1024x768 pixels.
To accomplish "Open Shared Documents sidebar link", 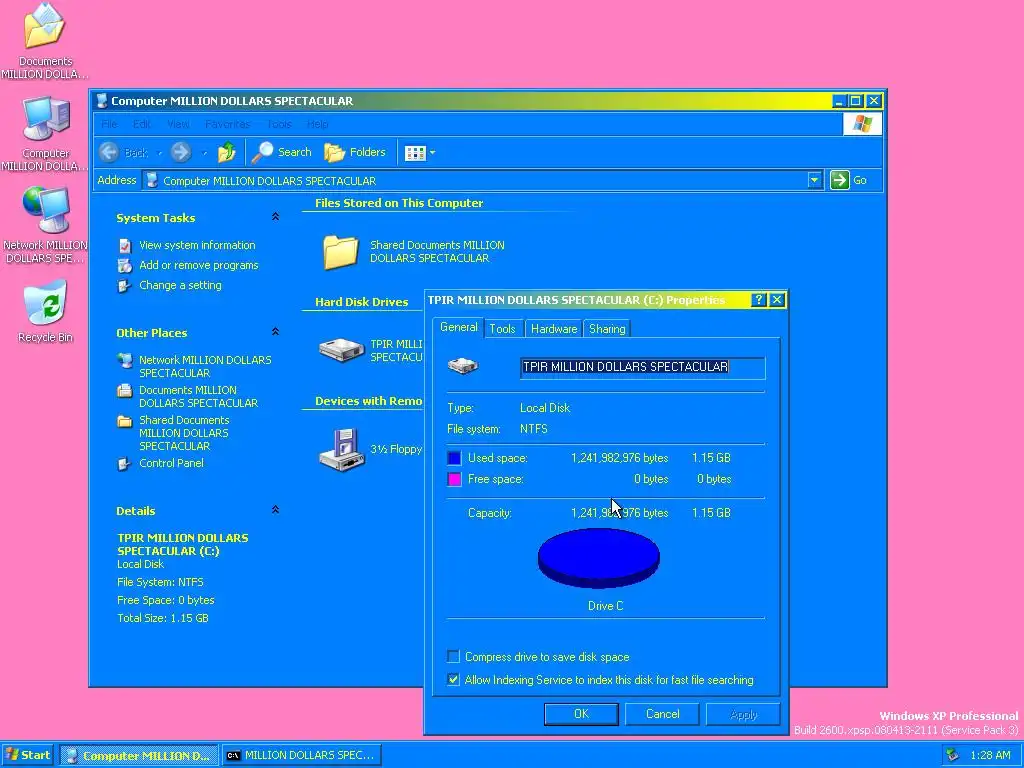I will pyautogui.click(x=184, y=433).
